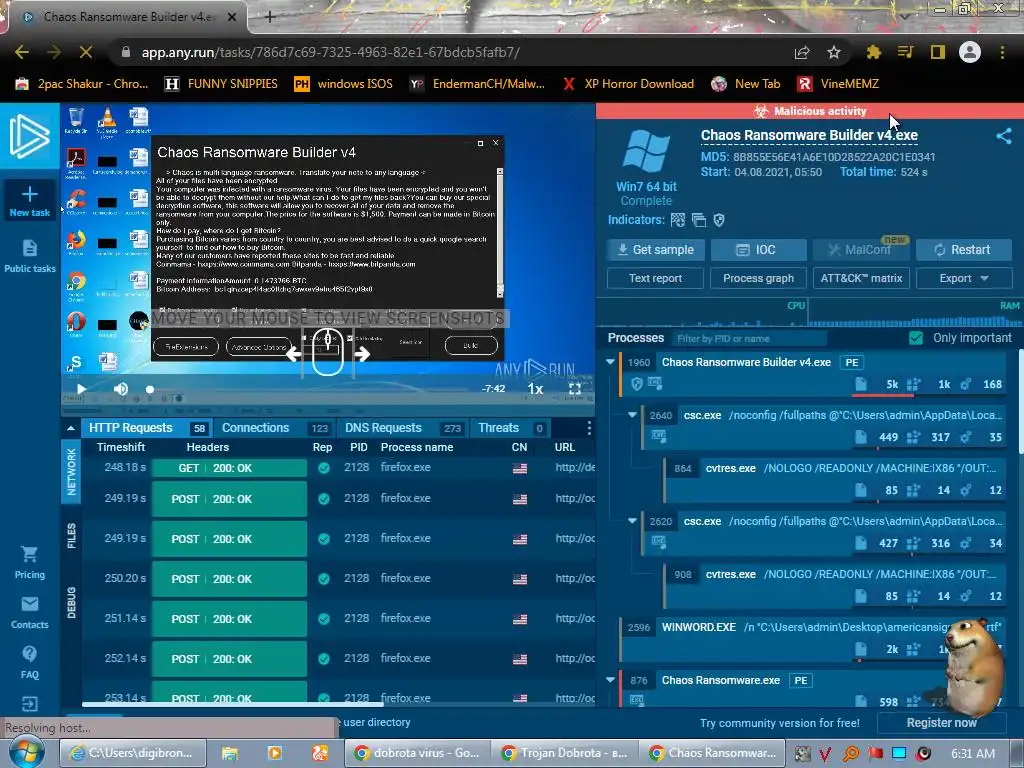Open Public tasks in sidebar
The image size is (1024, 768).
(29, 256)
